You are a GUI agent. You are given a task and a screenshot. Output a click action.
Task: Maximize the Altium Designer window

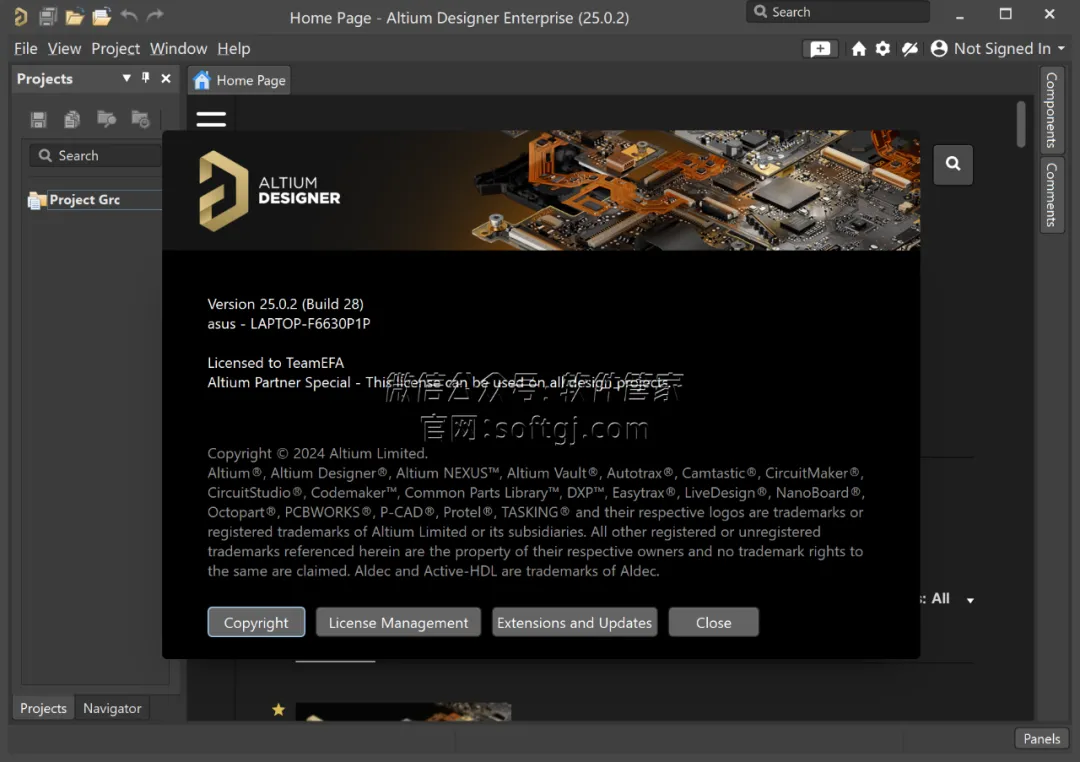click(x=1005, y=14)
